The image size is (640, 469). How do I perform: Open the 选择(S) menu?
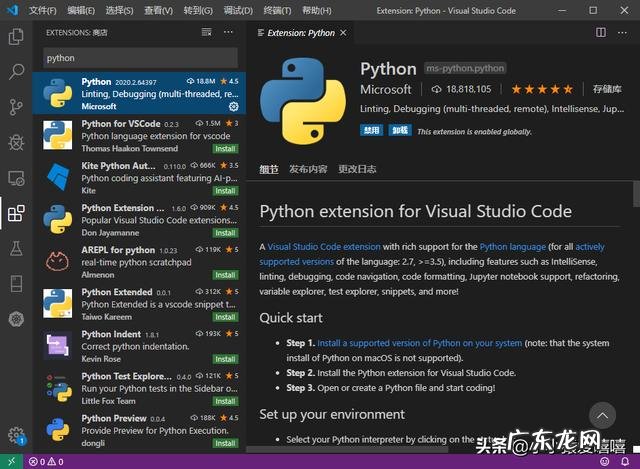click(x=120, y=10)
